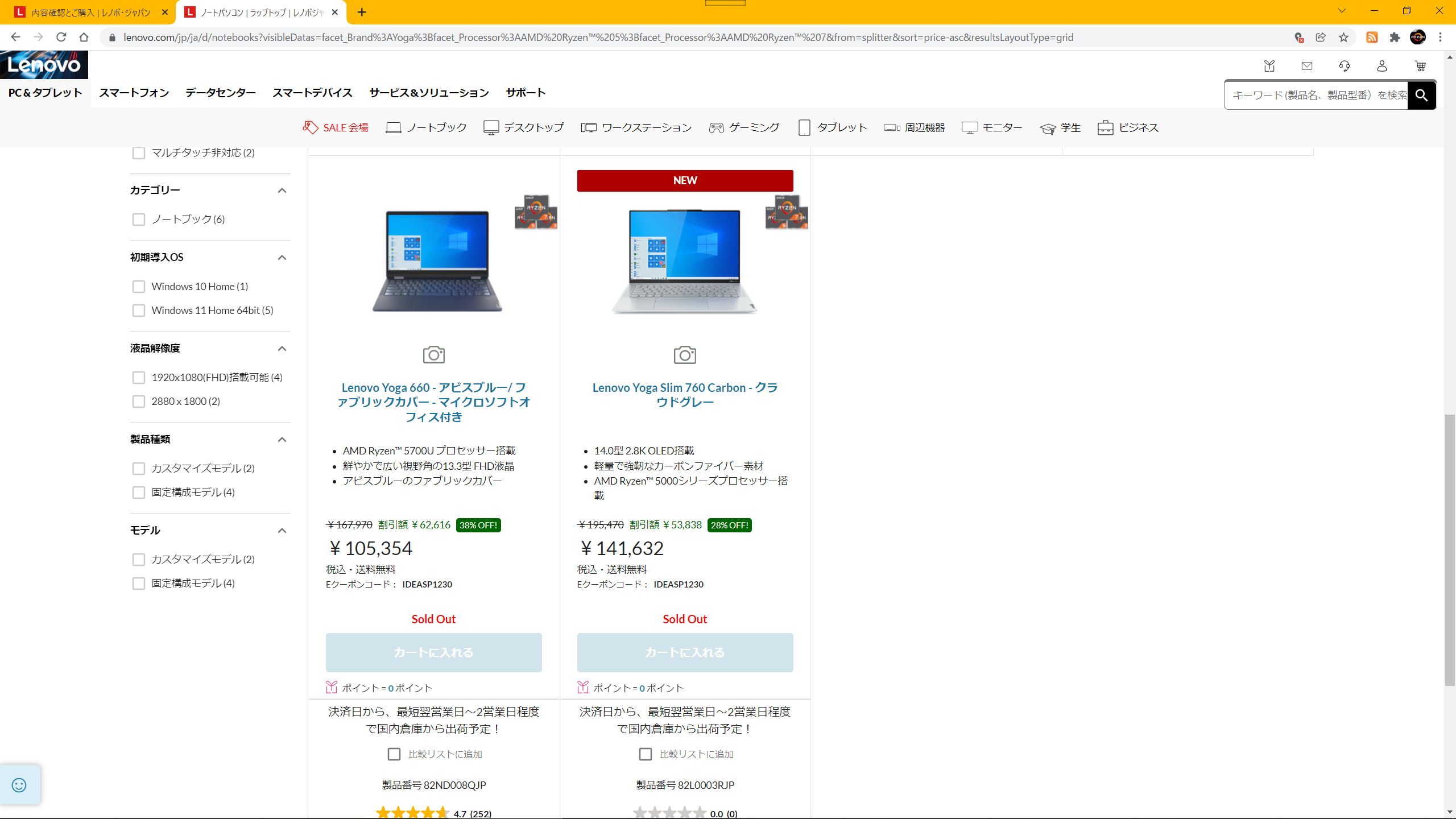Share this page icon in address bar
Screen dimensions: 1456x819
[x=1321, y=38]
